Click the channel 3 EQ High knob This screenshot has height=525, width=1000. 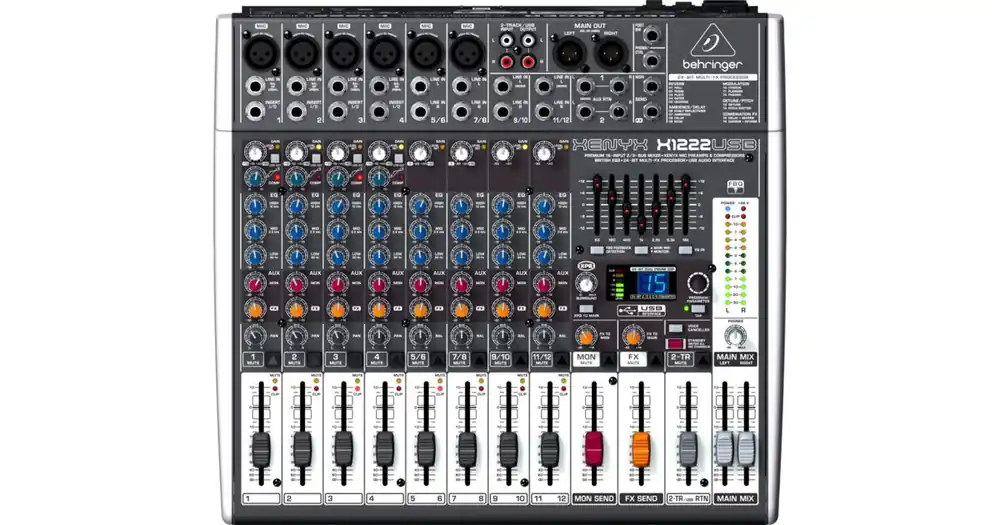click(x=337, y=205)
